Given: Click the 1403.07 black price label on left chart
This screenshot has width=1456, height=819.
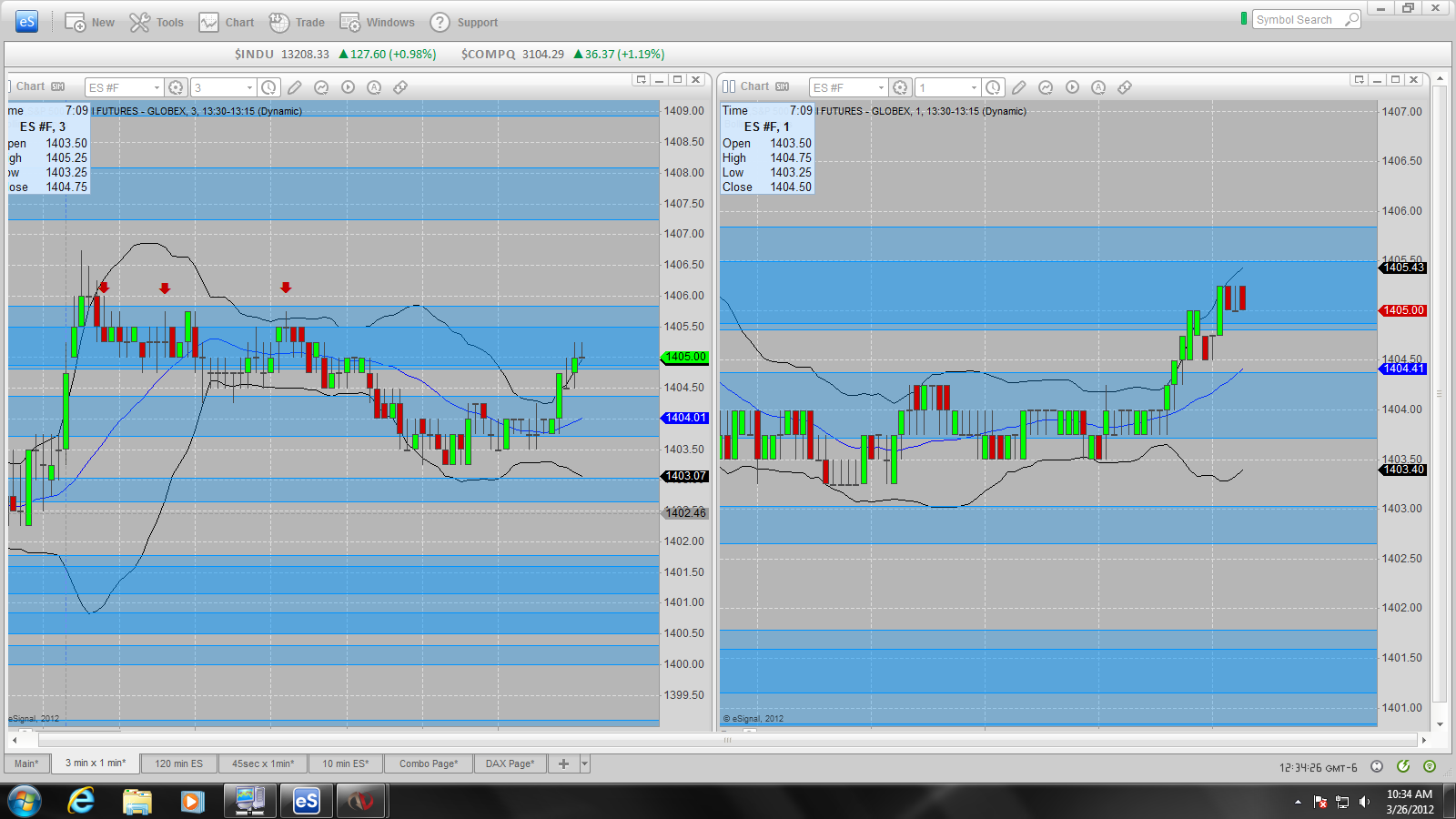Looking at the screenshot, I should [x=685, y=476].
